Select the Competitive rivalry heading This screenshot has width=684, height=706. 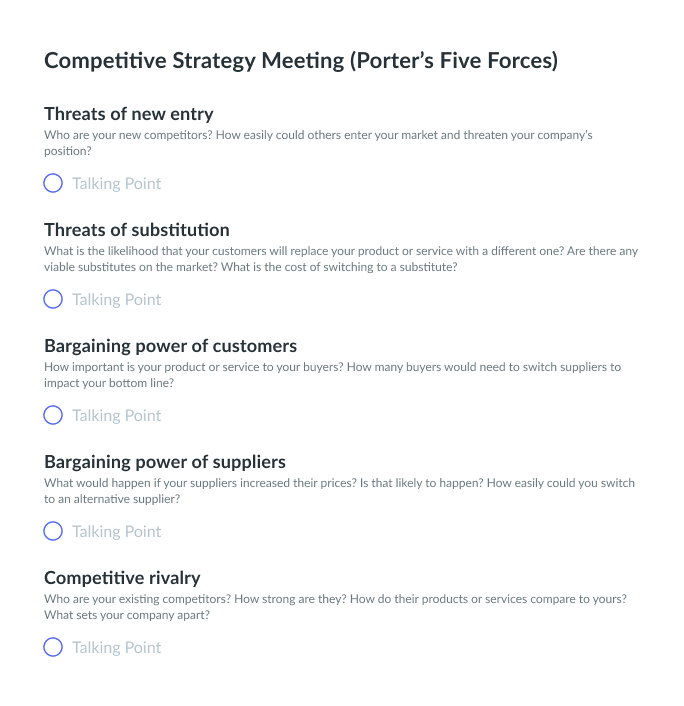(x=122, y=578)
